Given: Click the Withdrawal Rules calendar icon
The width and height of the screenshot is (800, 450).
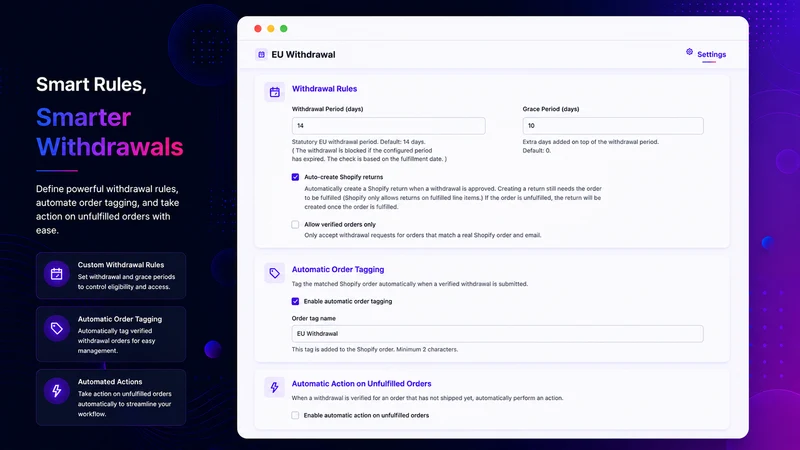Looking at the screenshot, I should coord(274,92).
